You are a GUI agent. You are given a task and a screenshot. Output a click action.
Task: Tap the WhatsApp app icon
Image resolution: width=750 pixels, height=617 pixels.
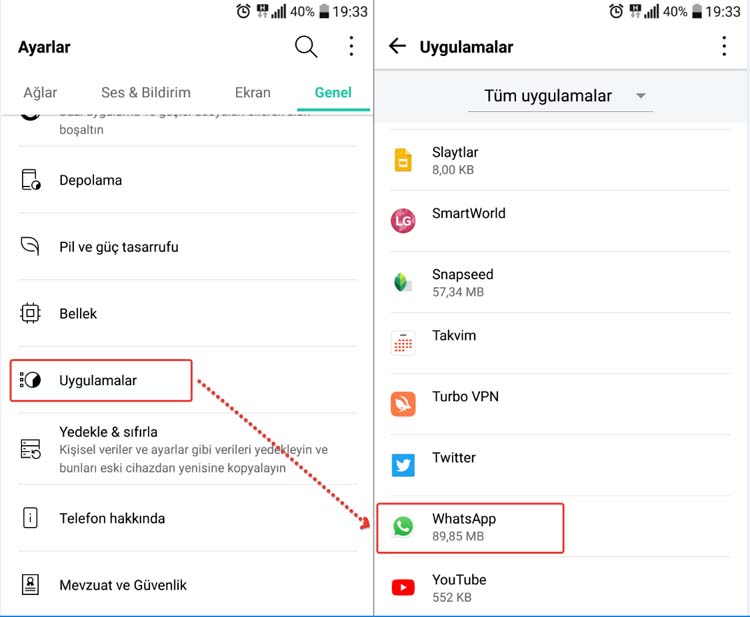pos(403,527)
